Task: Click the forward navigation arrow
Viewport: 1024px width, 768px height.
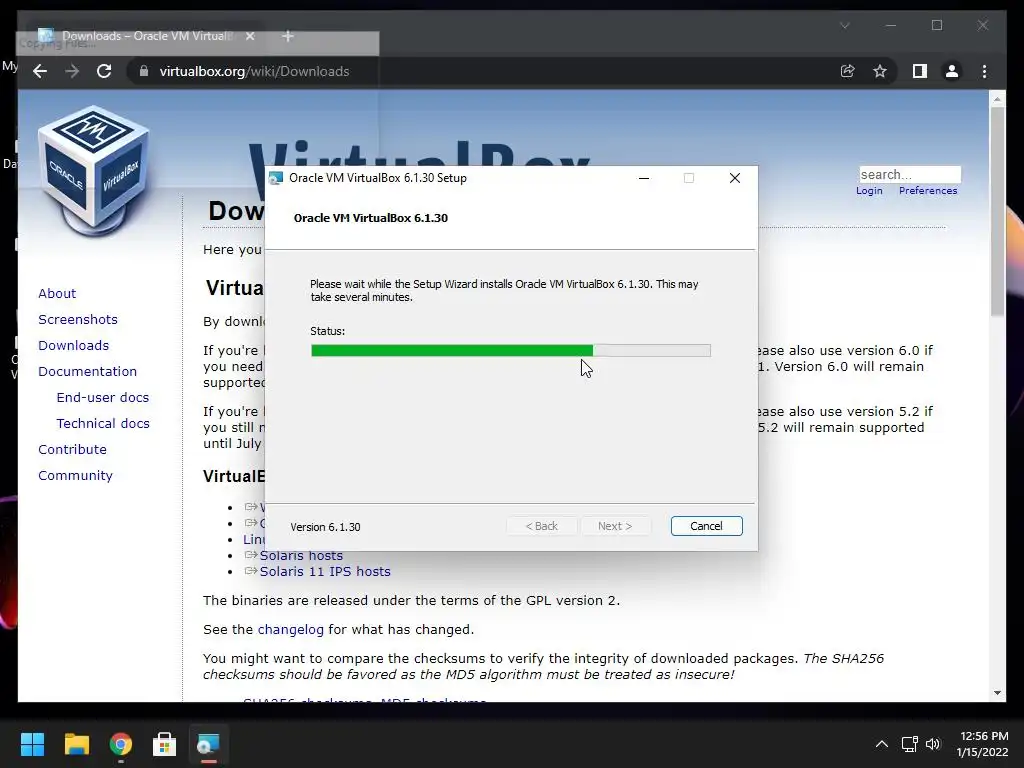Action: tap(72, 71)
